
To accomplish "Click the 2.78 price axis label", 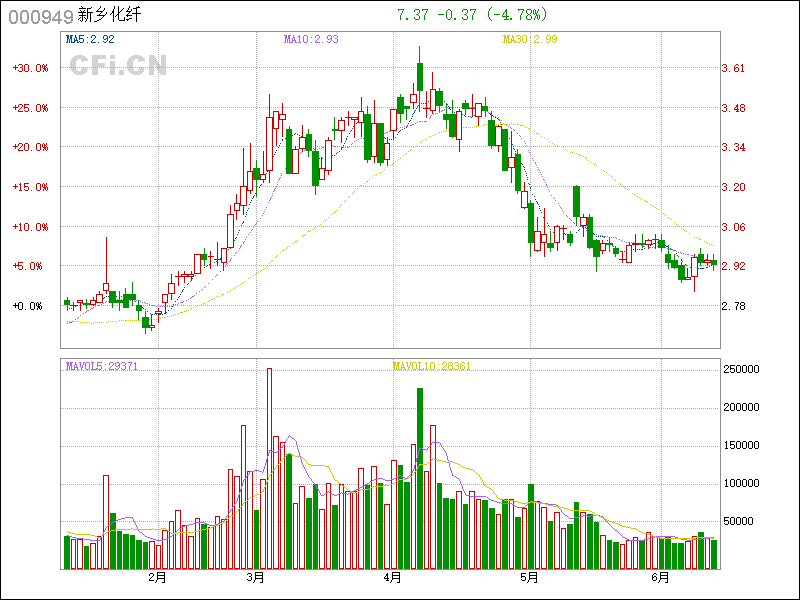I will [x=734, y=306].
